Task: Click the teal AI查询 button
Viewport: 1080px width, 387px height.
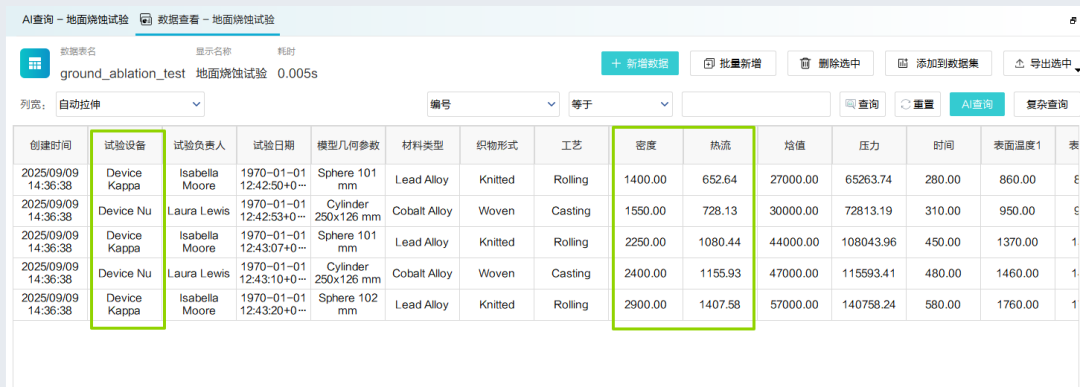Action: click(977, 105)
